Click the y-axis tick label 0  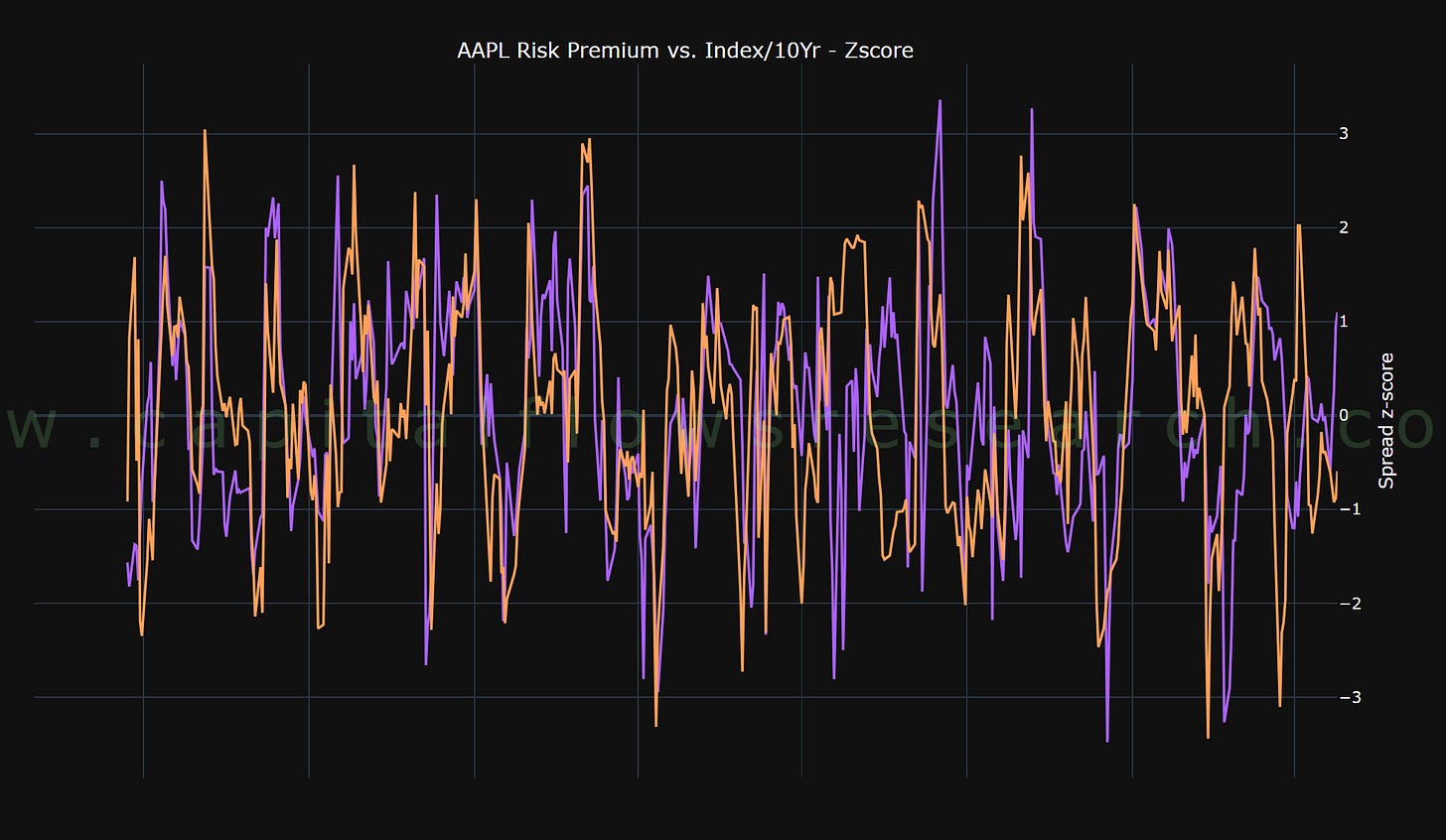(x=1343, y=415)
